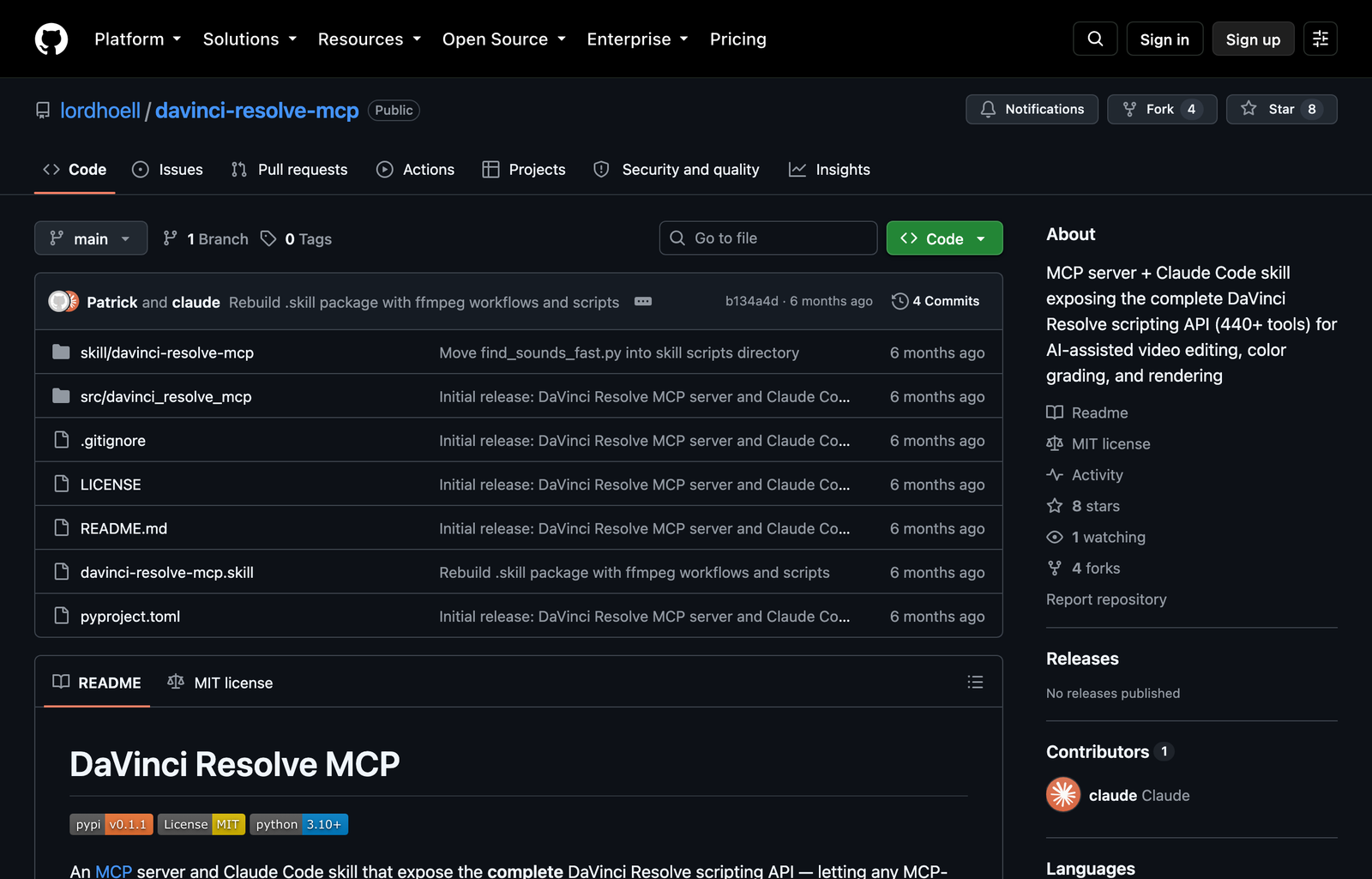Click the Sign in button
Viewport: 1372px width, 879px height.
pos(1164,39)
